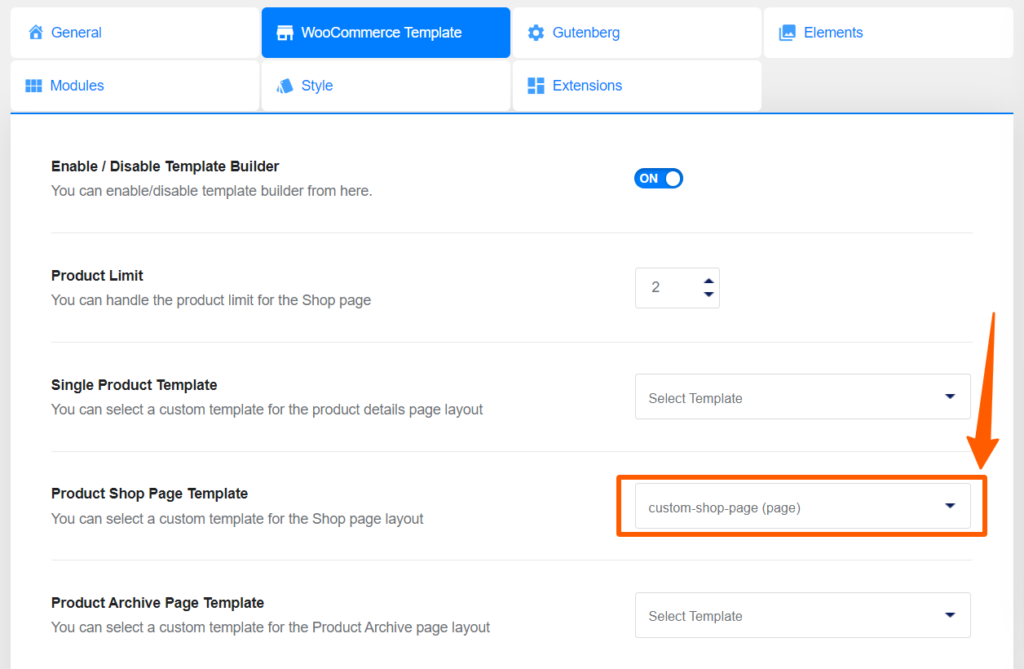
Task: Open Product Archive Page Template dropdown
Action: 803,615
